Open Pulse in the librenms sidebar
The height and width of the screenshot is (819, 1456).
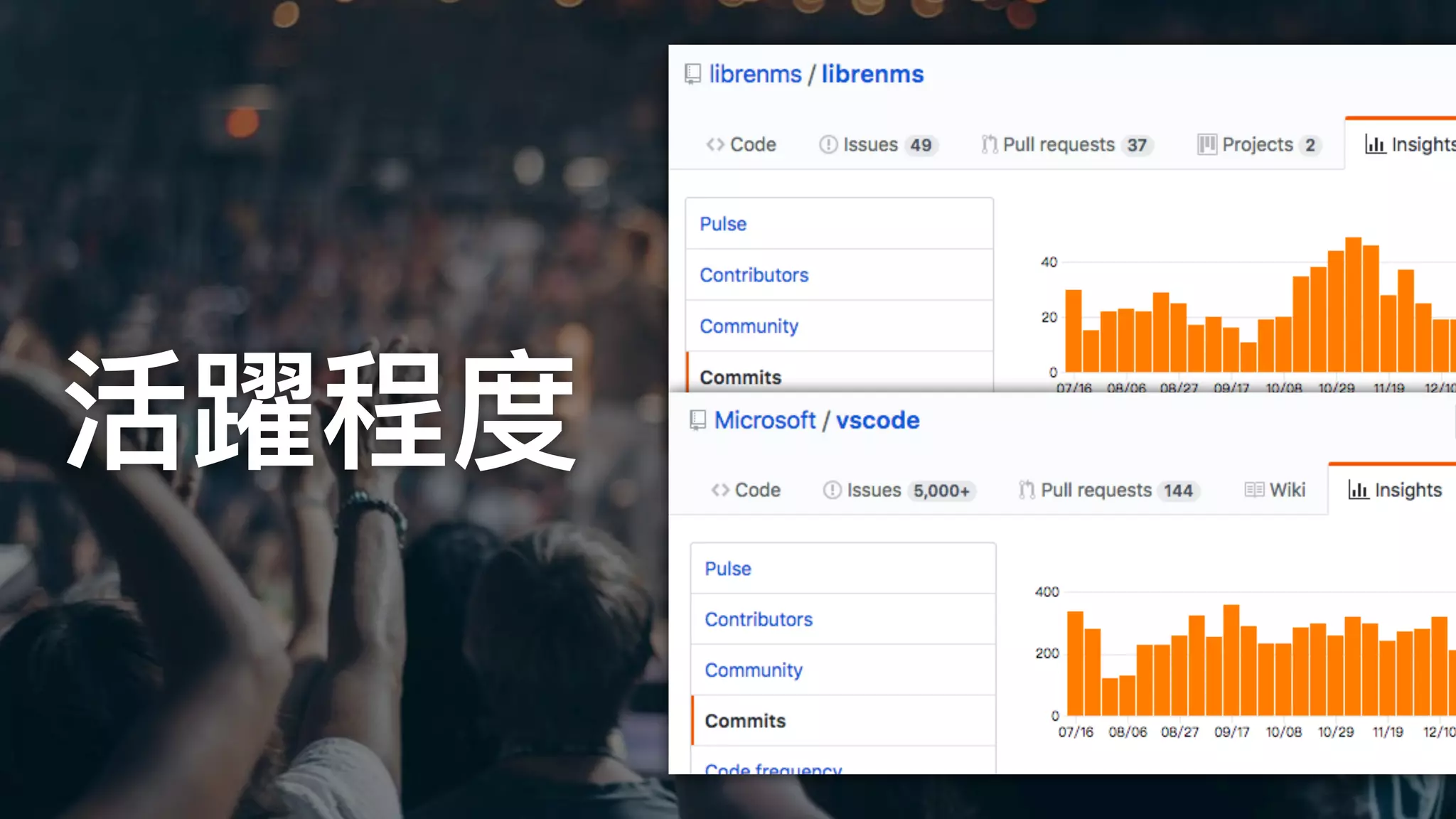840,224
